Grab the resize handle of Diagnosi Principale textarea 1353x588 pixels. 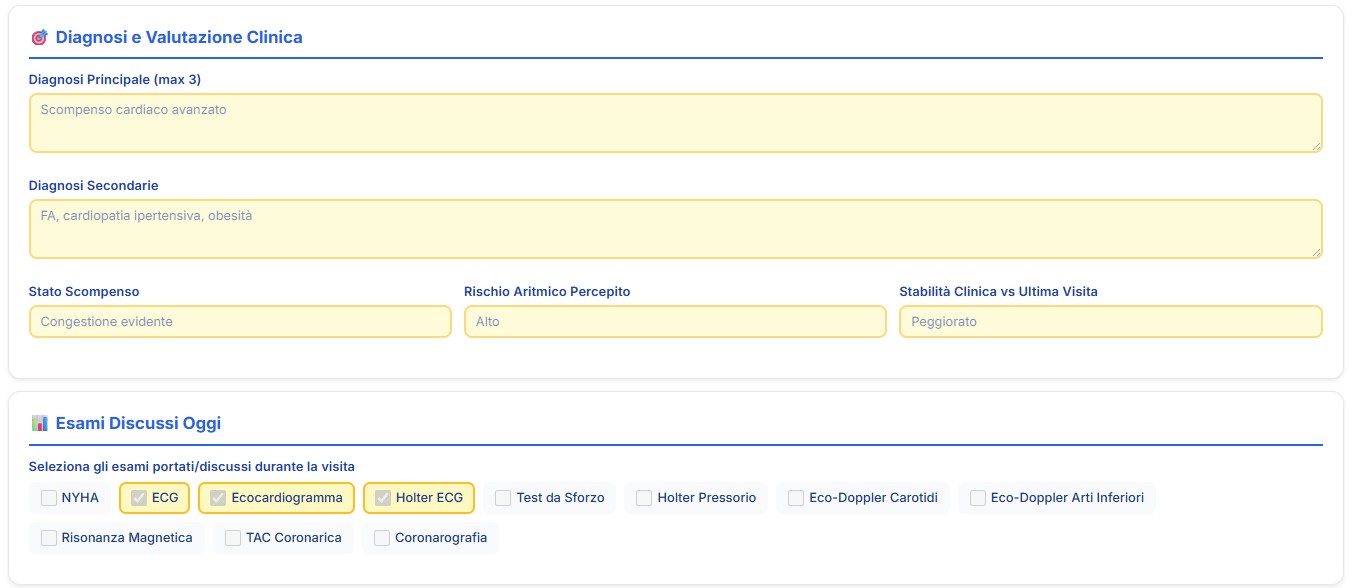[x=1316, y=146]
